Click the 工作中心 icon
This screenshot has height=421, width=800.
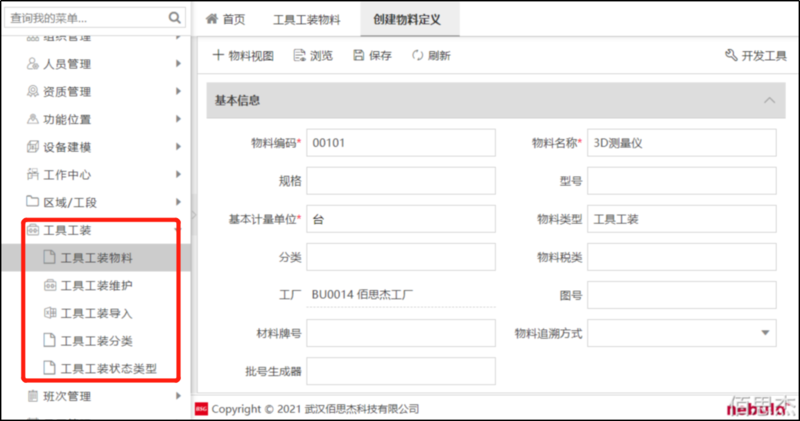(x=33, y=175)
